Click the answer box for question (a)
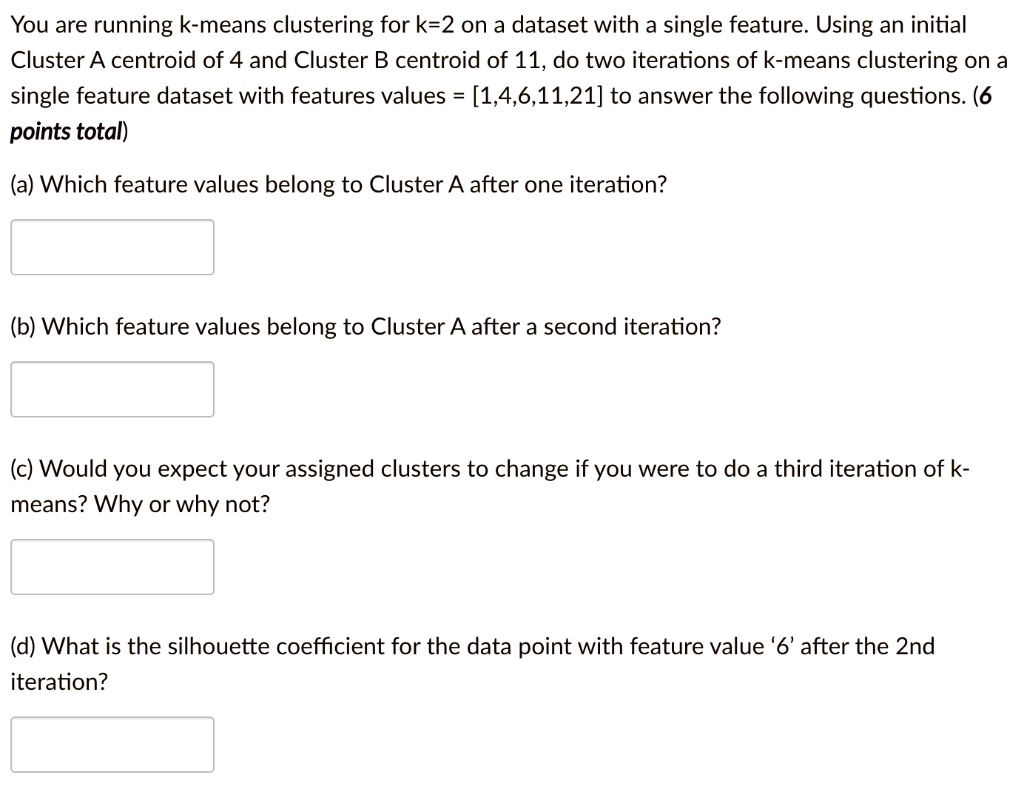Image resolution: width=1024 pixels, height=789 pixels. (x=112, y=247)
